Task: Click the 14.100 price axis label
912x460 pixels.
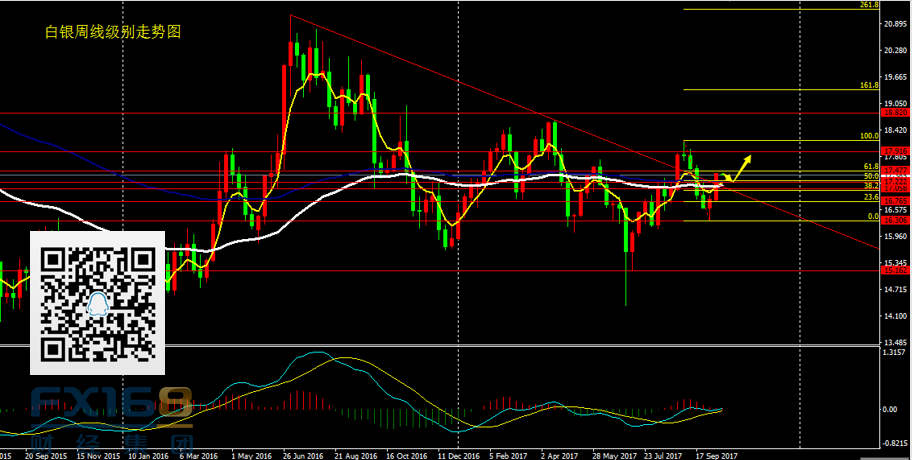Action: (895, 316)
